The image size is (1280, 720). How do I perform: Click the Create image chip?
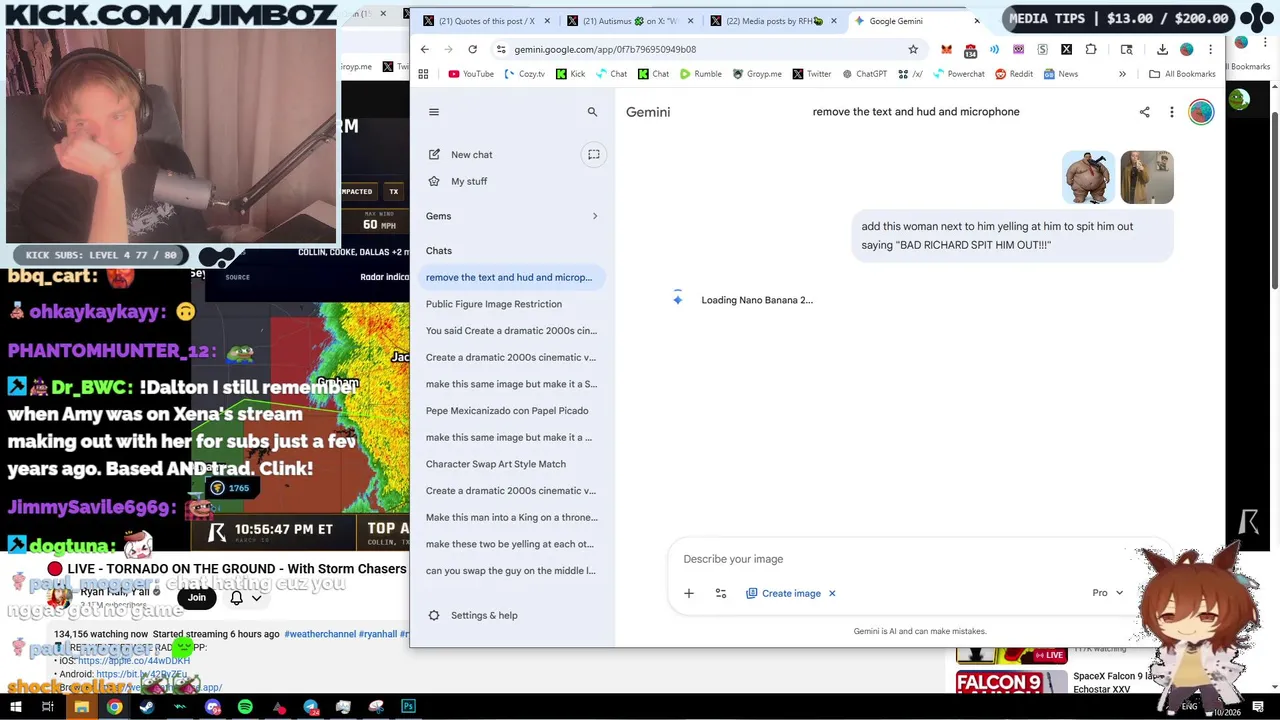[x=783, y=593]
